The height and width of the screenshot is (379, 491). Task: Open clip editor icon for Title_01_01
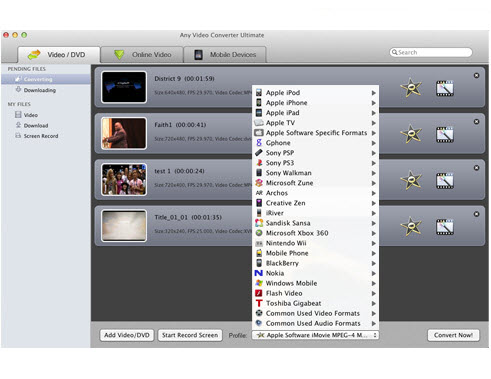pyautogui.click(x=445, y=227)
